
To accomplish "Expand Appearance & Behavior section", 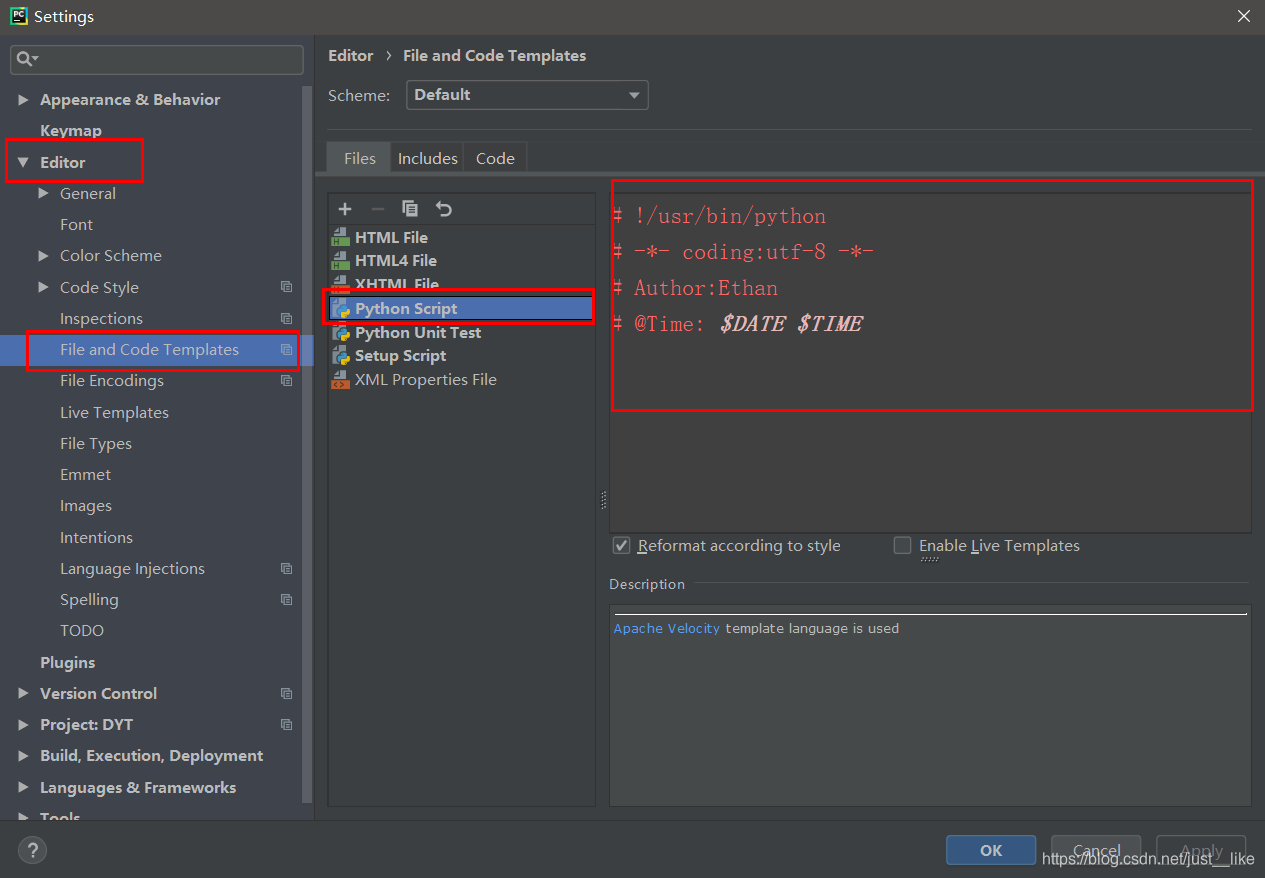I will [23, 100].
